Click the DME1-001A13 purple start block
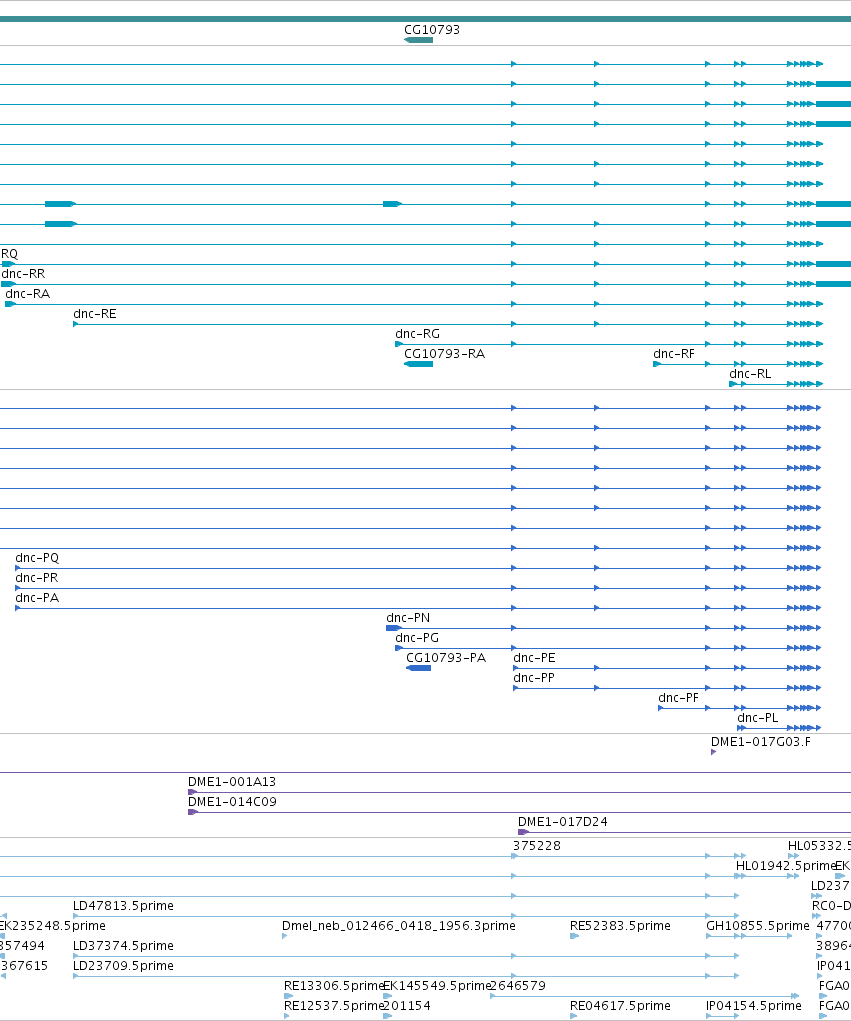This screenshot has height=1021, width=851. point(192,792)
